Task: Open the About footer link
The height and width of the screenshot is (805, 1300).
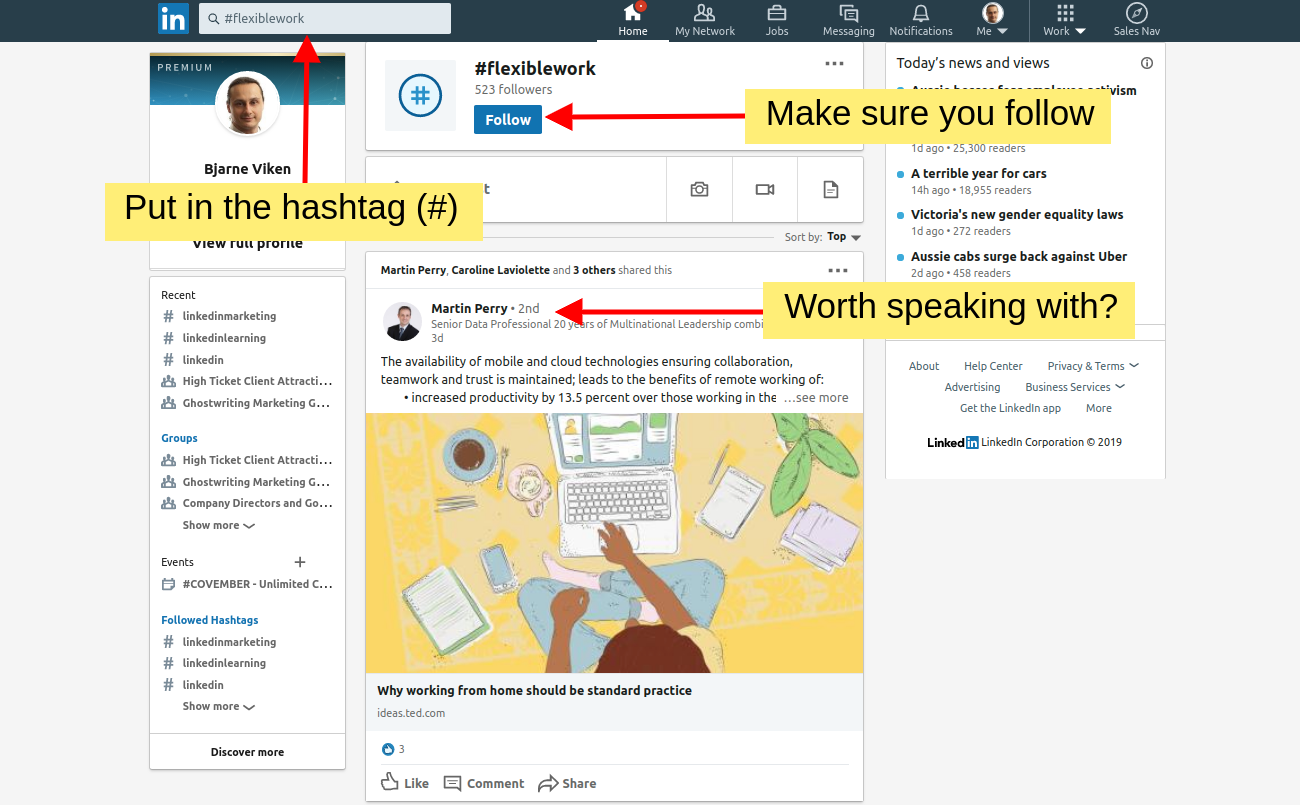Action: pos(924,366)
